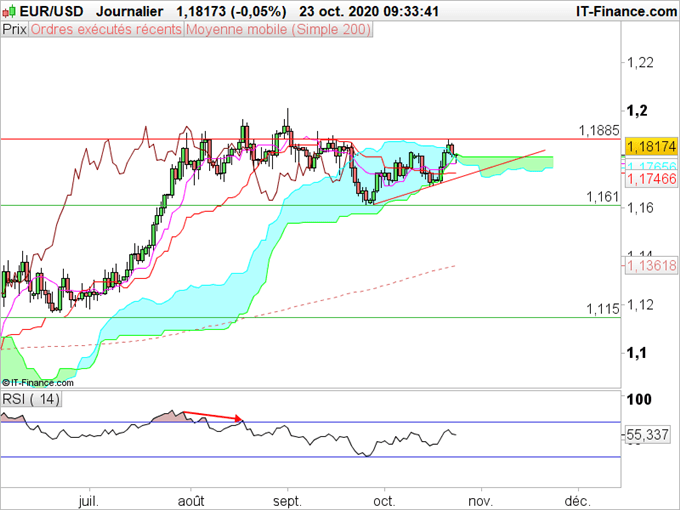680x510 pixels.
Task: Click the EUR/USD instrument title
Action: (52, 11)
